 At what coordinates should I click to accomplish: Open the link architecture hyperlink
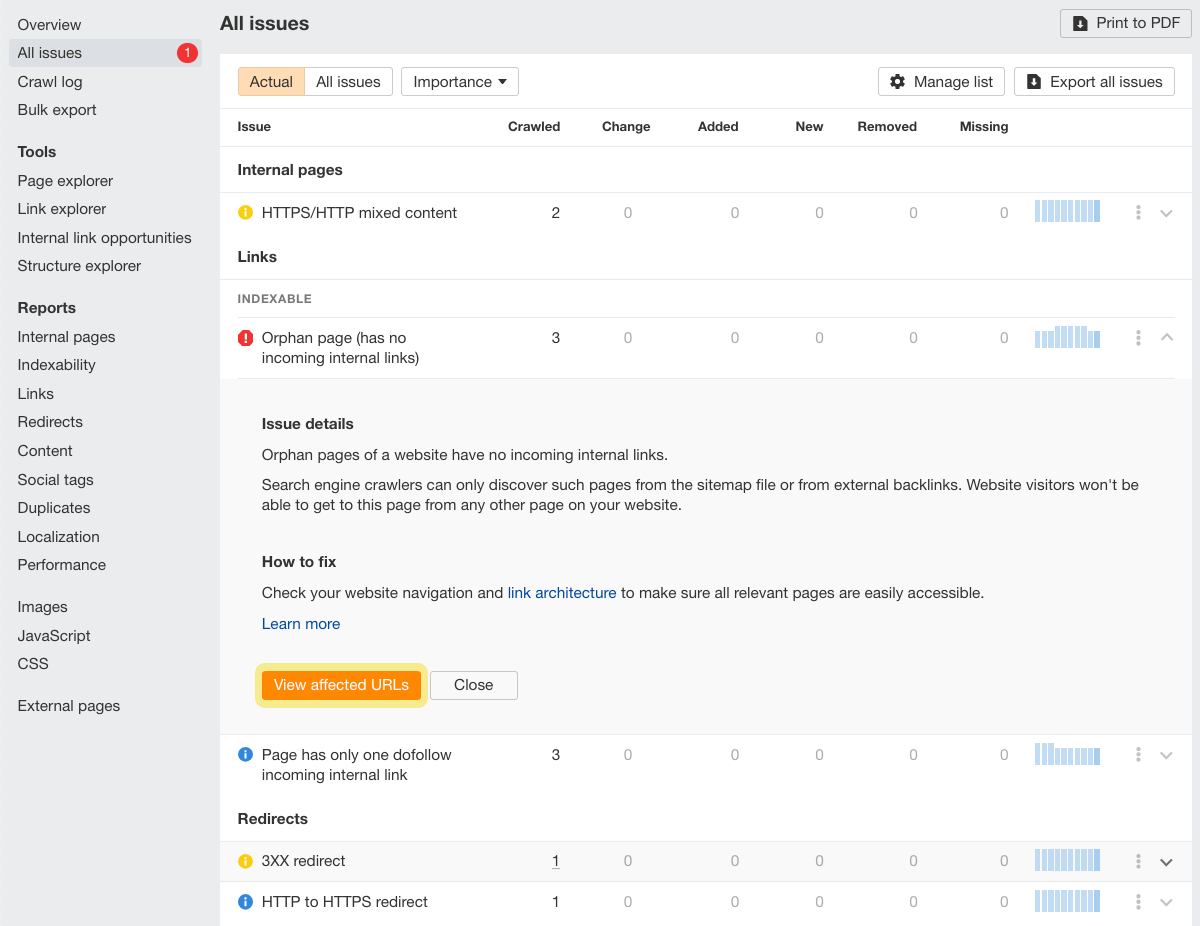point(561,592)
